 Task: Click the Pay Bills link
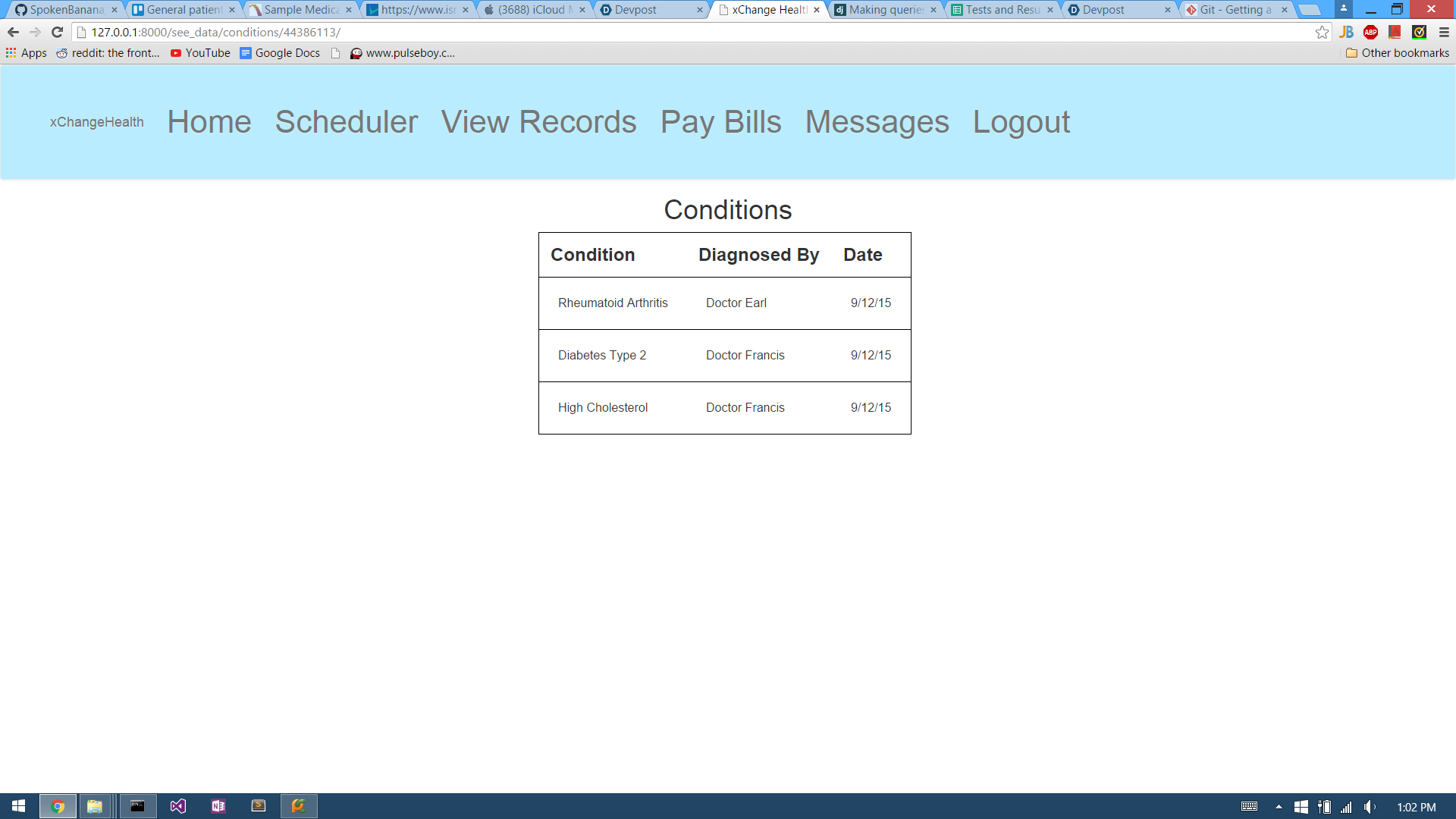click(x=720, y=122)
